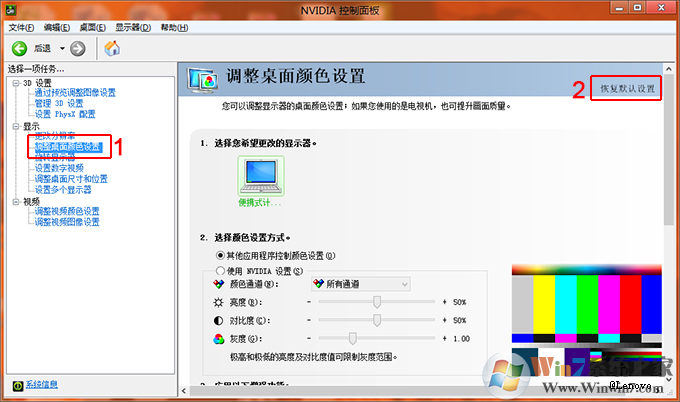Collapse the 显示 tree node

(x=16, y=126)
